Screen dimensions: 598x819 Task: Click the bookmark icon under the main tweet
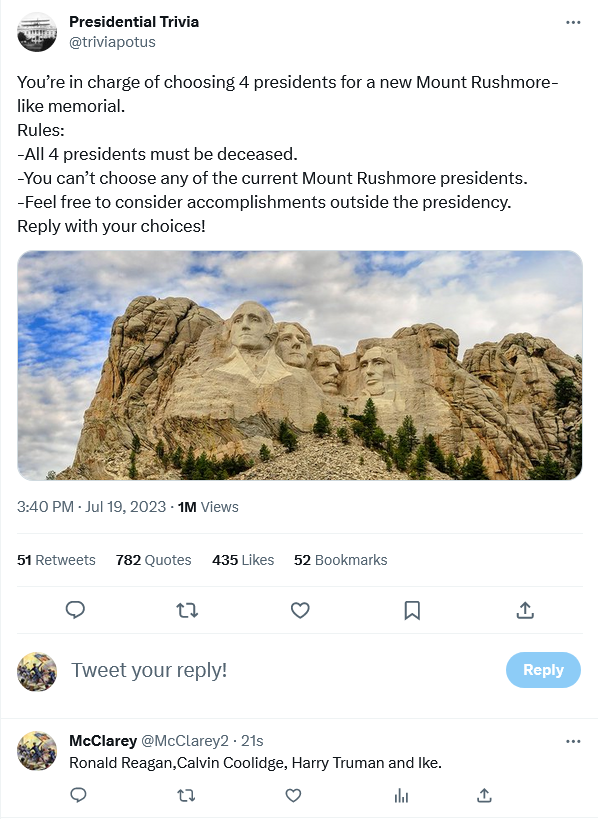tap(412, 610)
